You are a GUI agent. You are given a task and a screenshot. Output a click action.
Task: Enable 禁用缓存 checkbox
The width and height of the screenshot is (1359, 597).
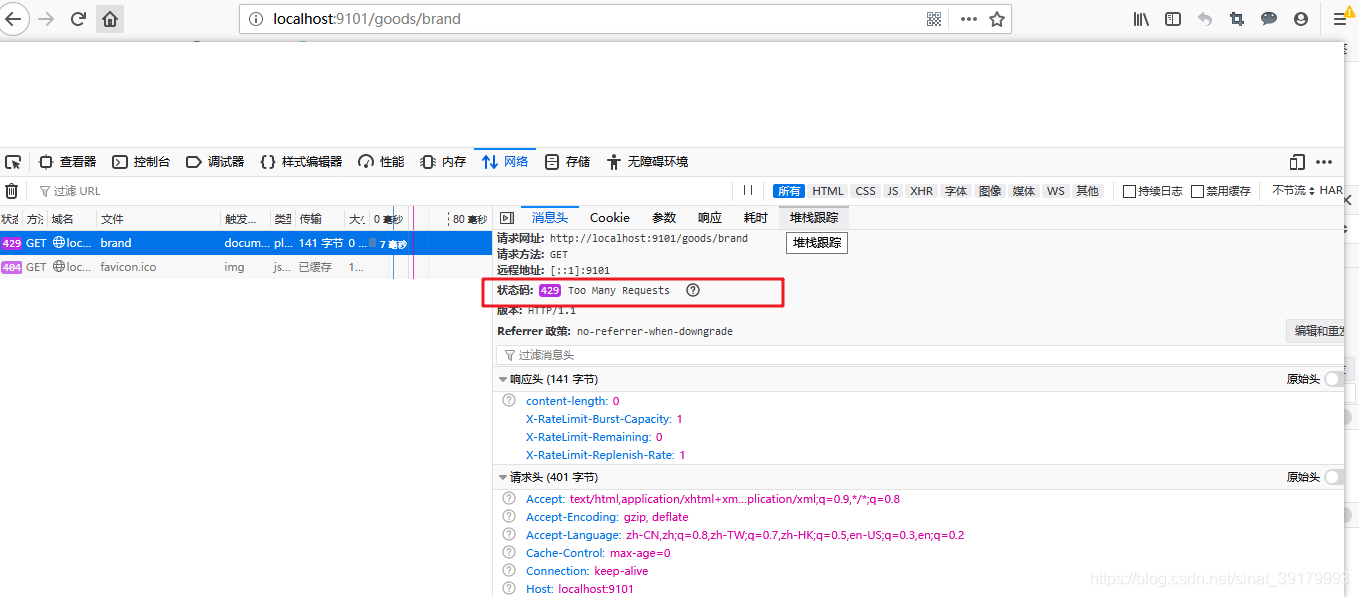1197,191
